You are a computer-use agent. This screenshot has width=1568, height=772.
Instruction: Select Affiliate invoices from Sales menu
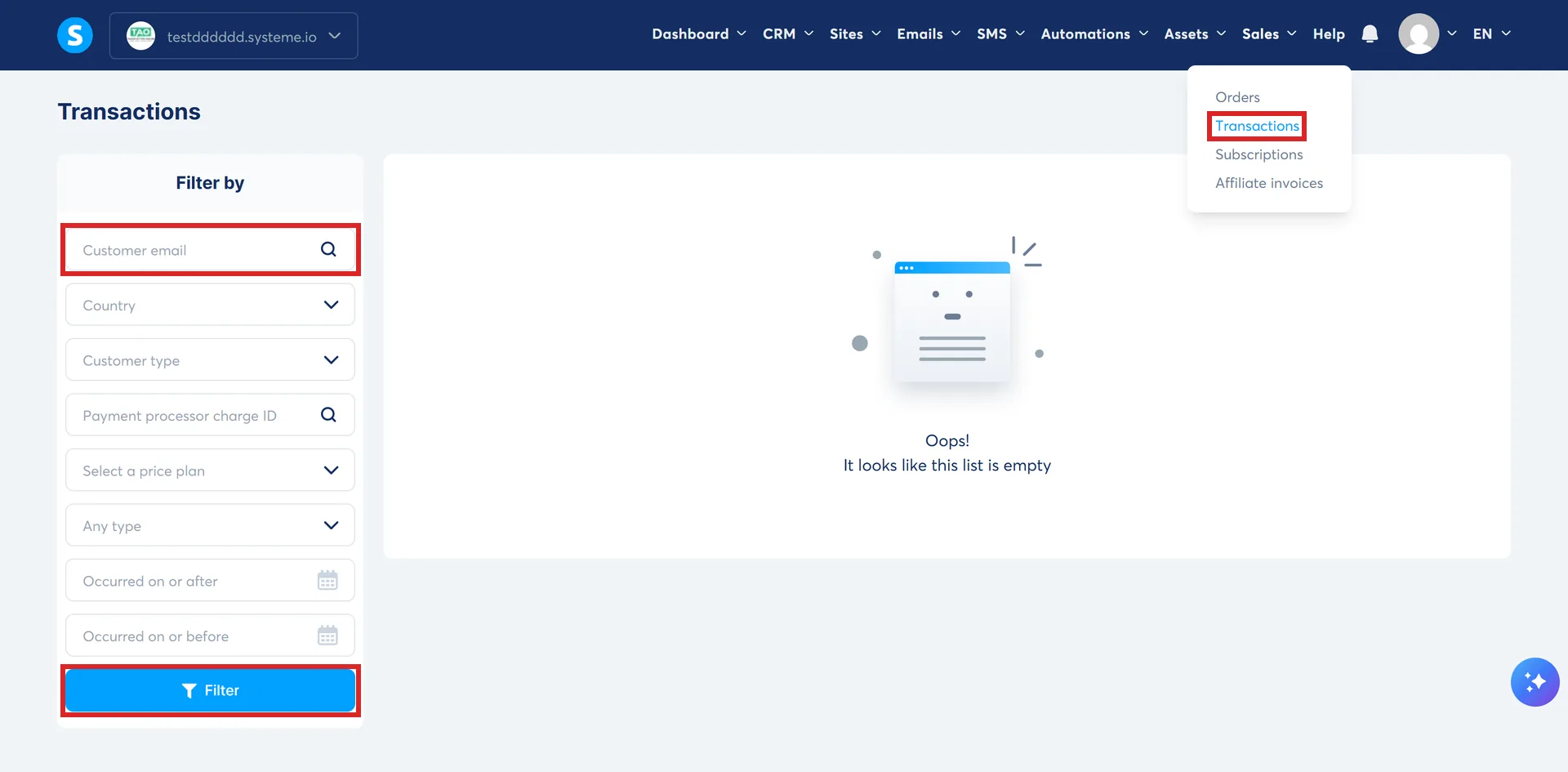(x=1268, y=183)
